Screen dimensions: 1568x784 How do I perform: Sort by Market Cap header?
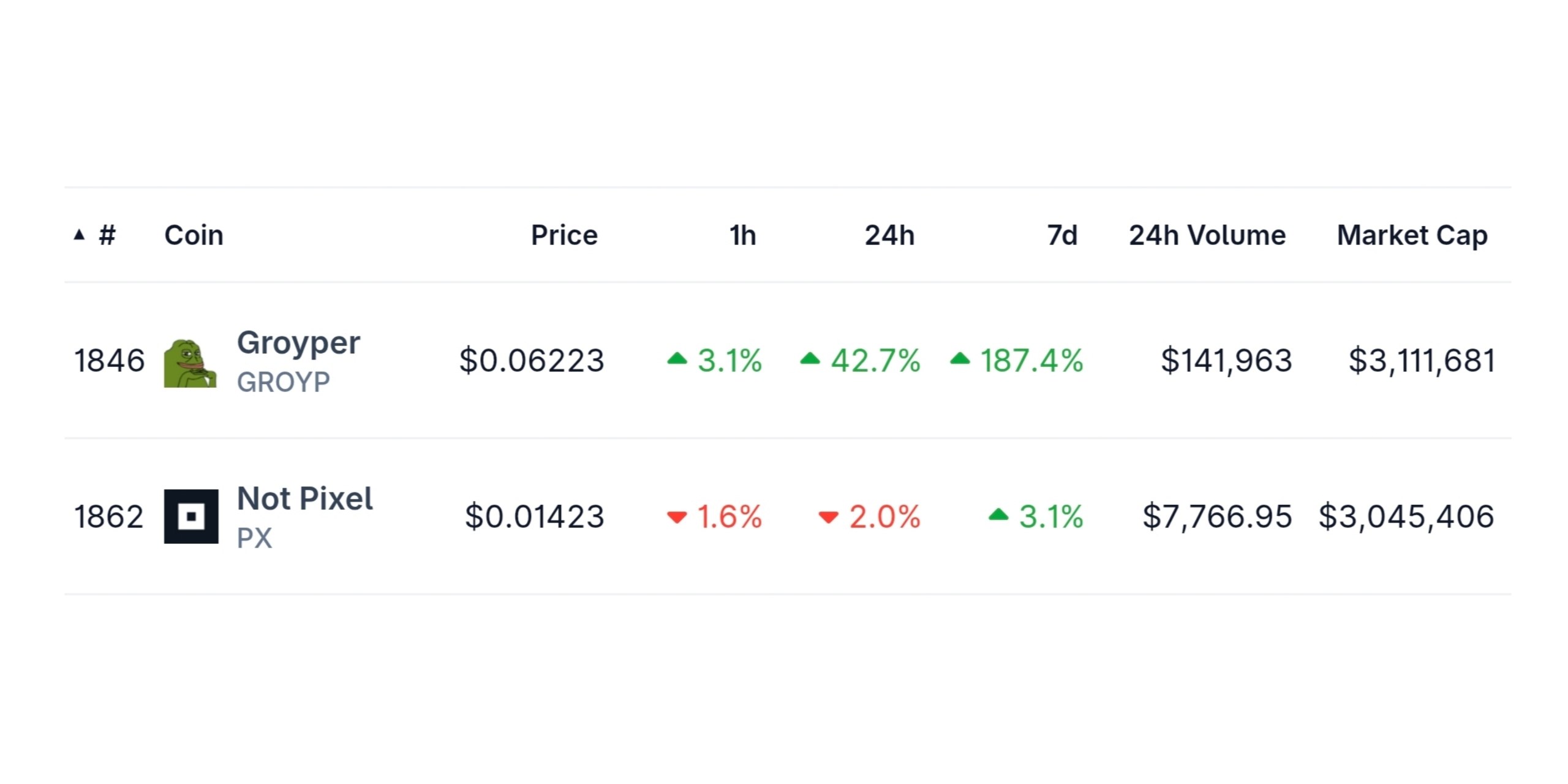click(x=1412, y=236)
